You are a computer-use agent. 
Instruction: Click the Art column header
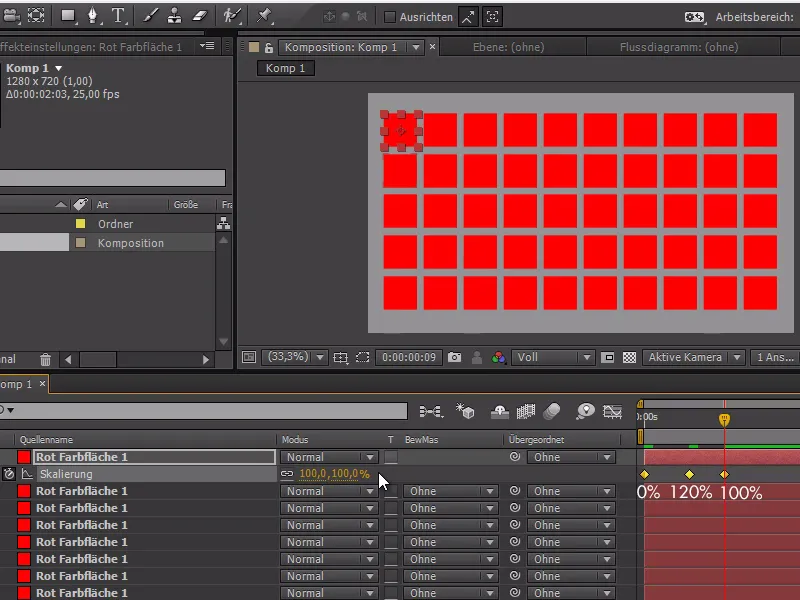coord(103,204)
